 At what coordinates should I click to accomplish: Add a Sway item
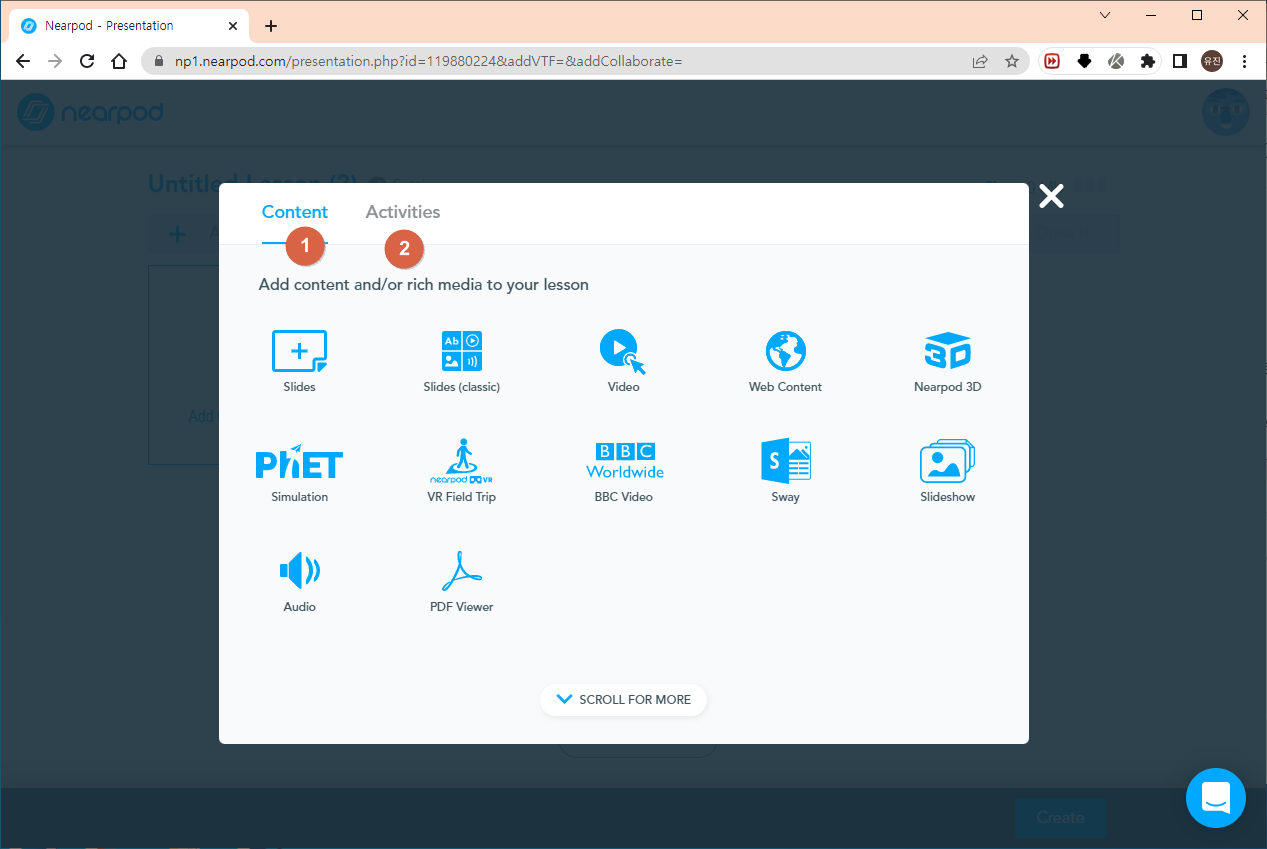[x=785, y=472]
